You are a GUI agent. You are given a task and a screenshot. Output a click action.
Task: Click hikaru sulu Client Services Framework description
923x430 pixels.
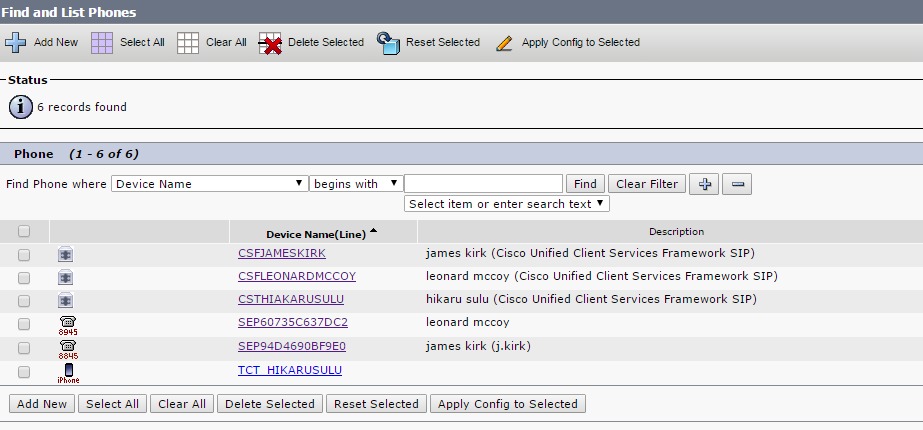pos(591,299)
